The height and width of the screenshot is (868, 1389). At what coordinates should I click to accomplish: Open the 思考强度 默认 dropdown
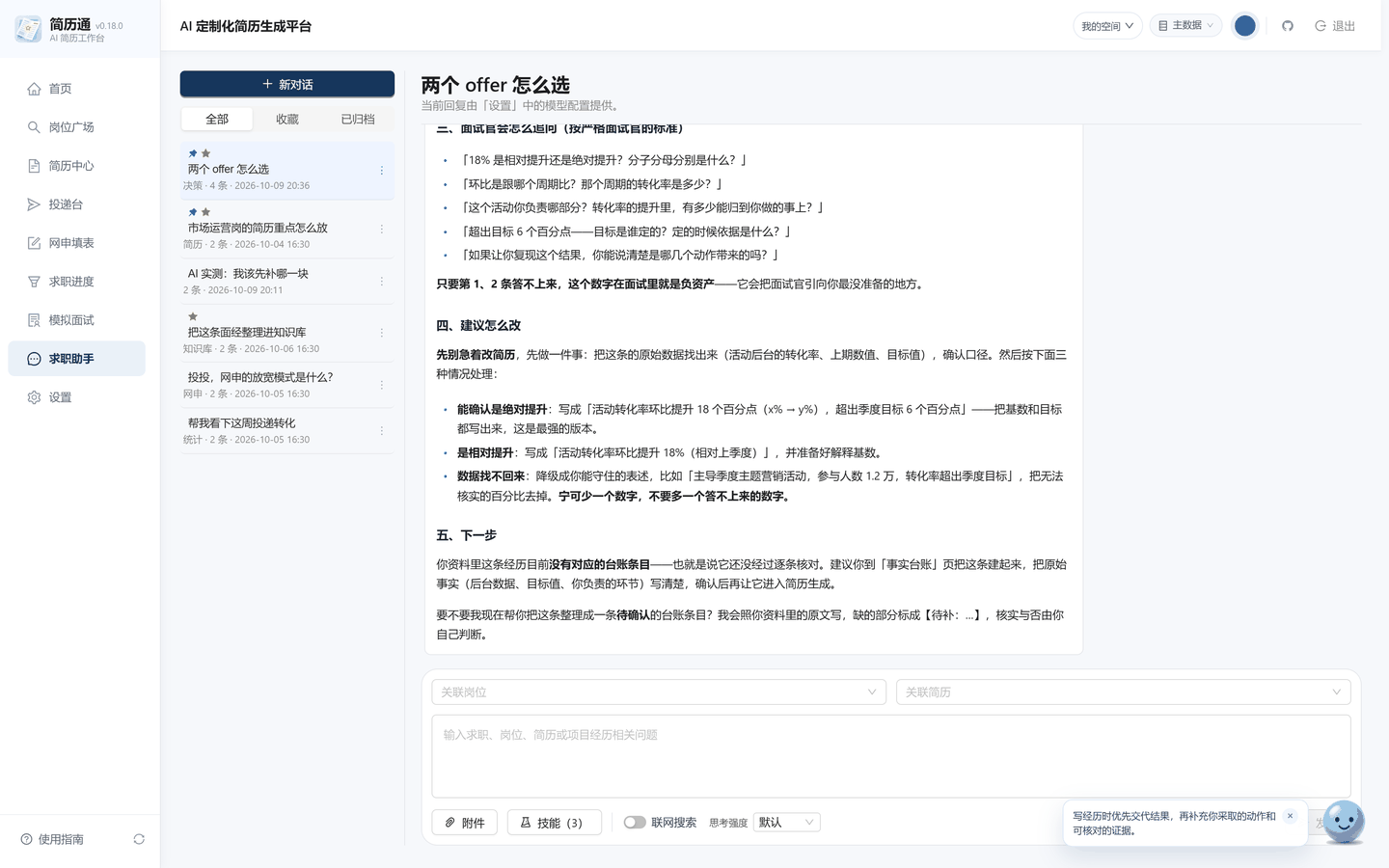click(786, 823)
